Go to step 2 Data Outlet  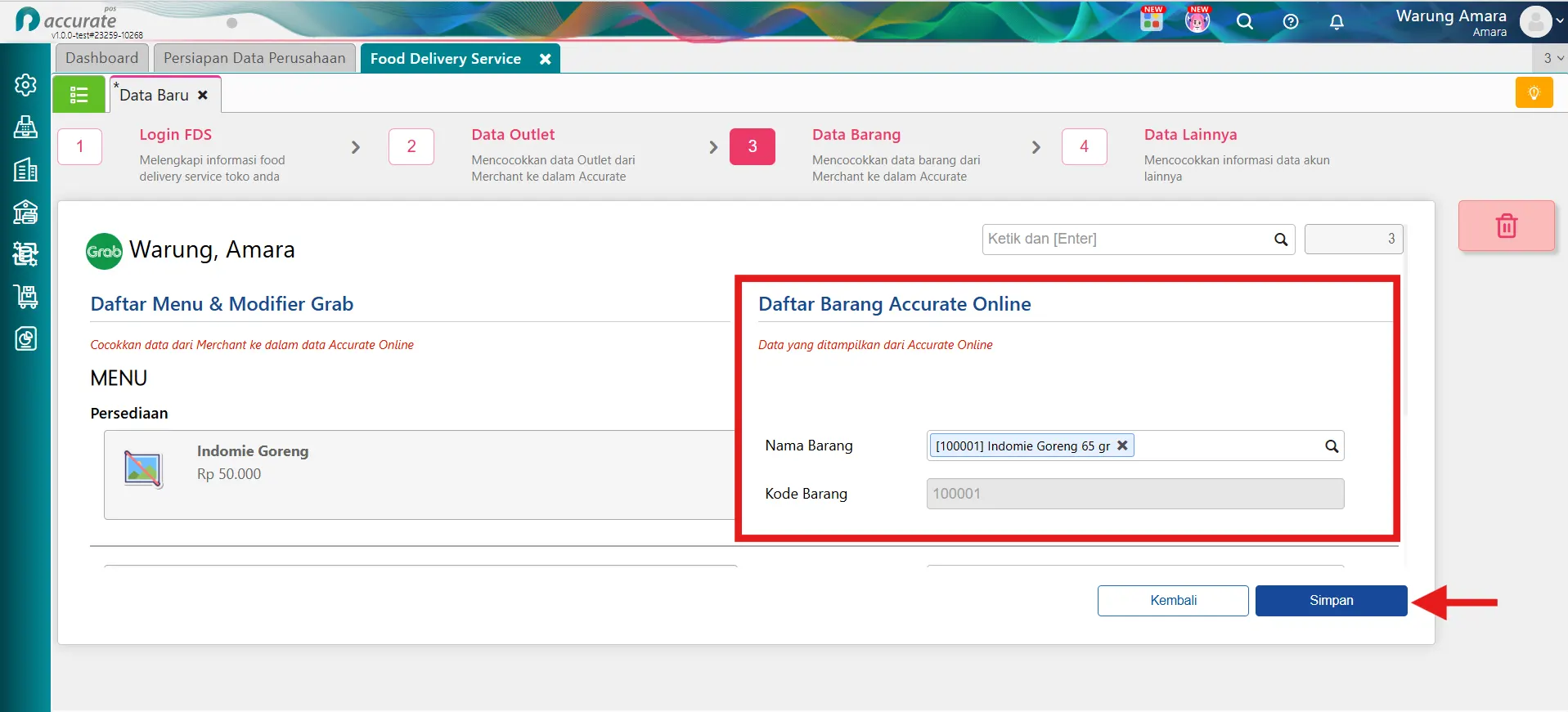411,147
